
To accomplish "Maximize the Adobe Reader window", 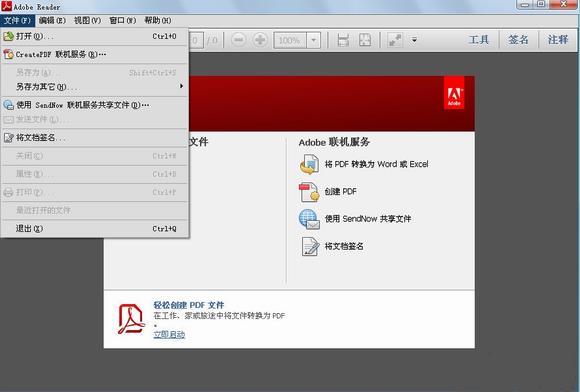I will (541, 4).
